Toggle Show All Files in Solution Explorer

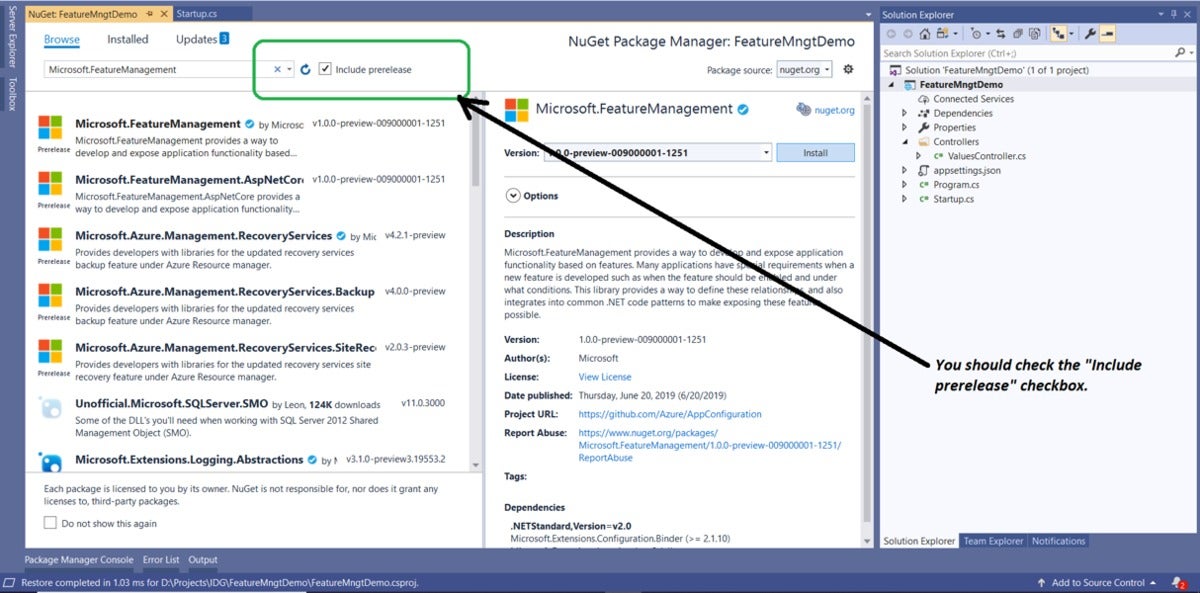pos(1034,34)
